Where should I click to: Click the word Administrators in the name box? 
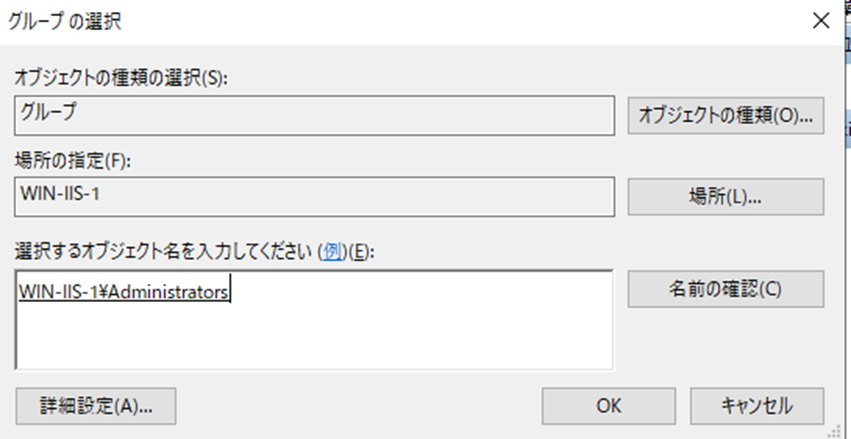pyautogui.click(x=180, y=290)
